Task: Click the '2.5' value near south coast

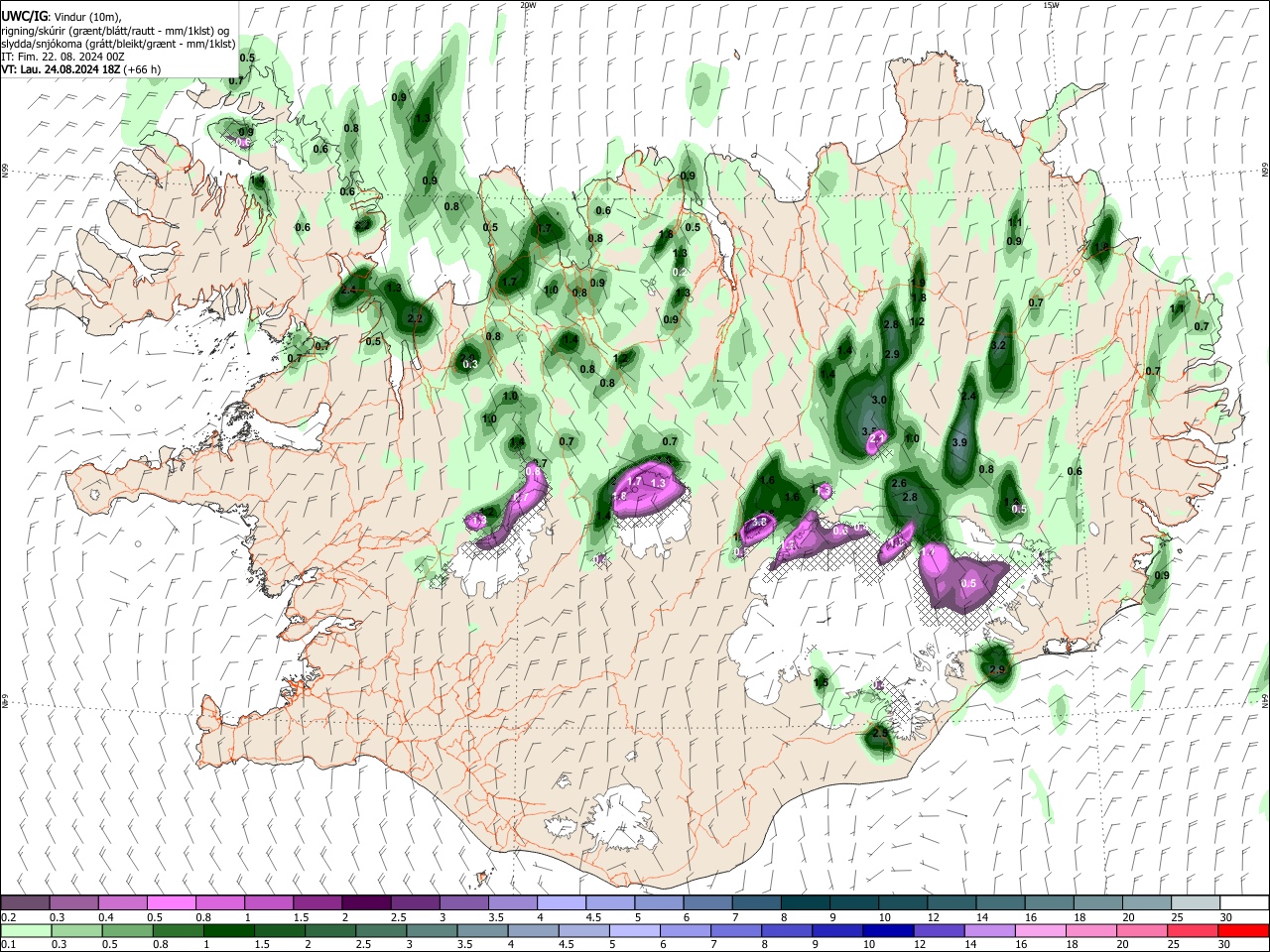Action: pyautogui.click(x=880, y=733)
